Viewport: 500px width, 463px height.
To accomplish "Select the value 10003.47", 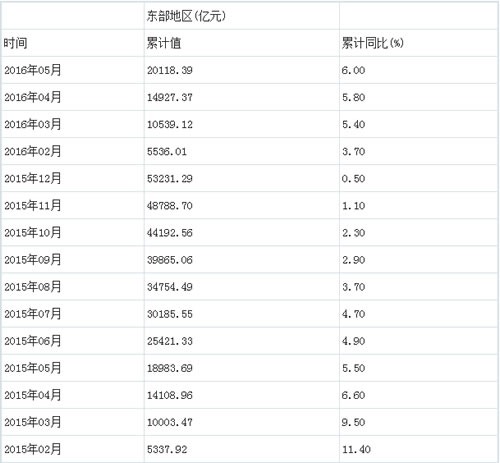I will 170,422.
